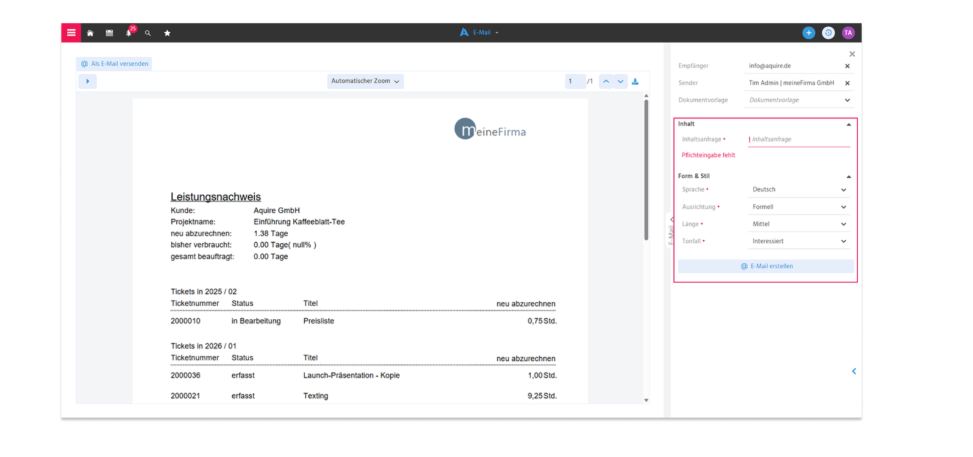
Task: Change the Tonfall dropdown value
Action: point(799,241)
